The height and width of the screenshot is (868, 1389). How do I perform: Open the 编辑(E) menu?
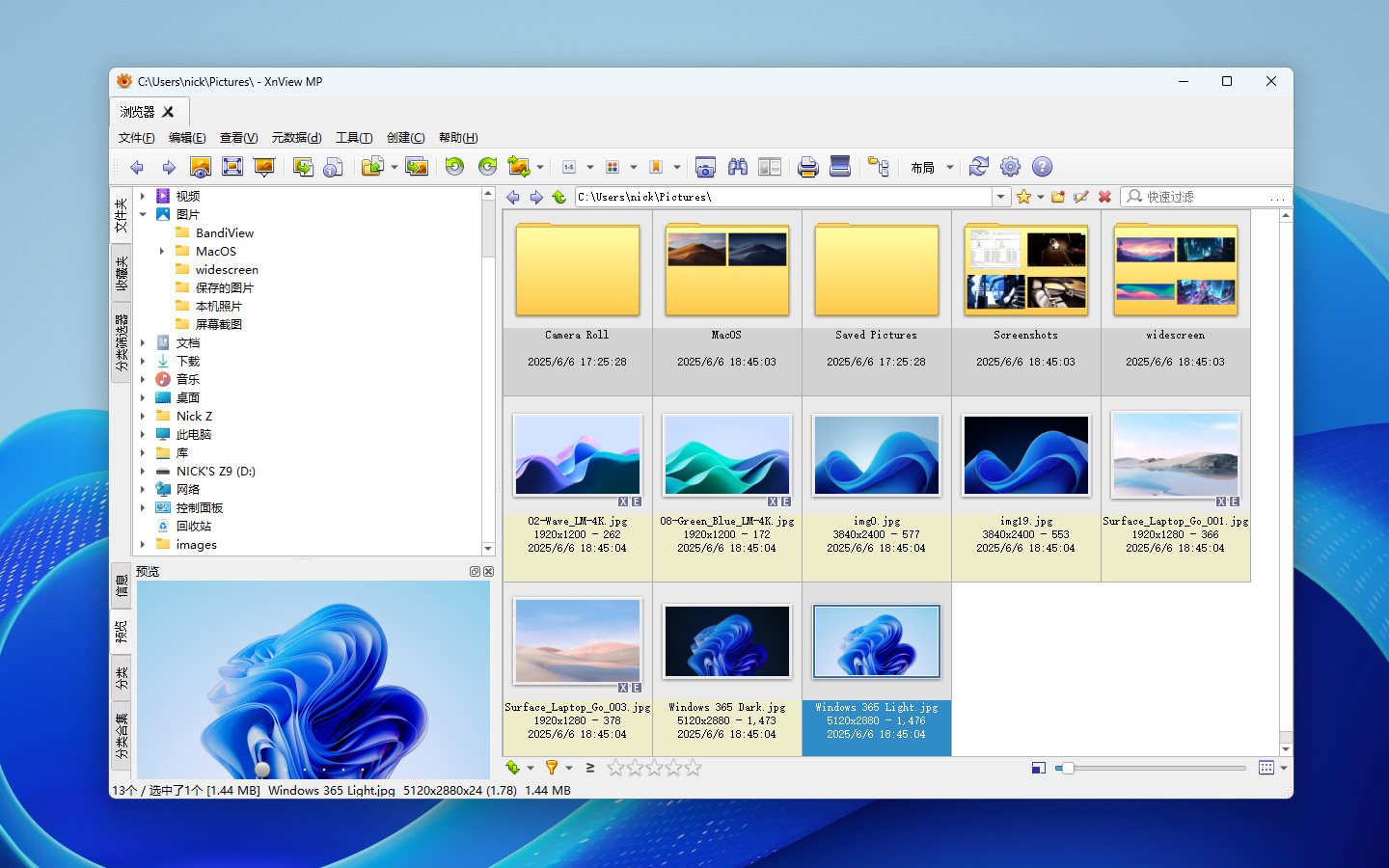[x=187, y=138]
